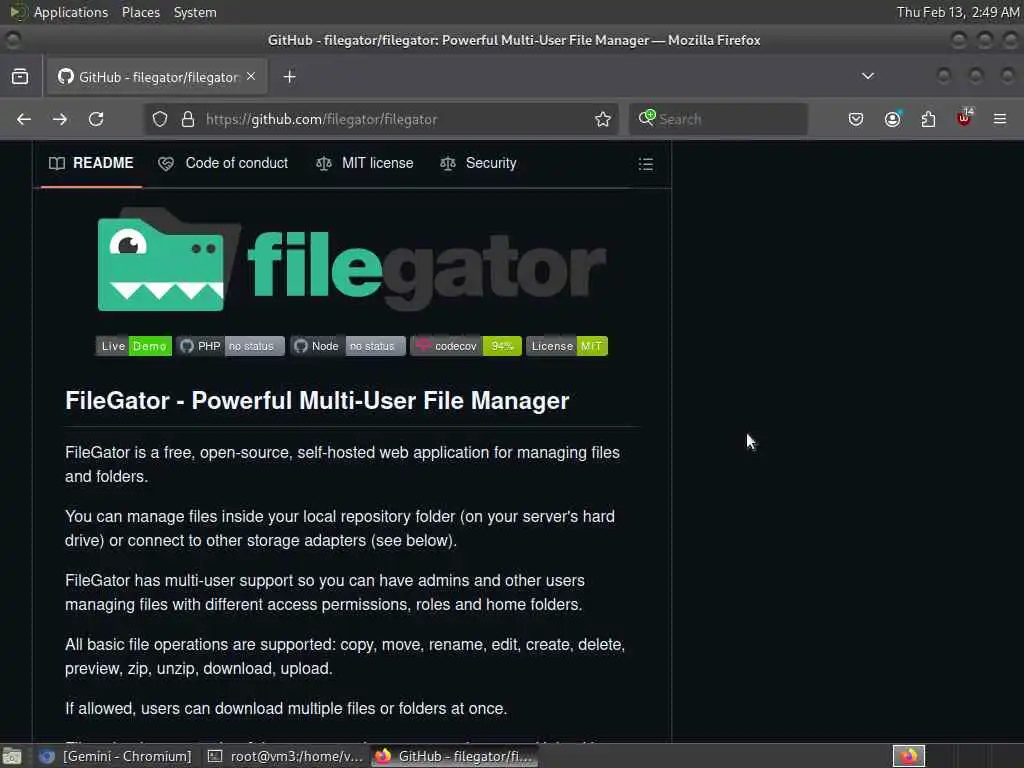Open the Applications menu
1024x768 pixels.
(71, 12)
